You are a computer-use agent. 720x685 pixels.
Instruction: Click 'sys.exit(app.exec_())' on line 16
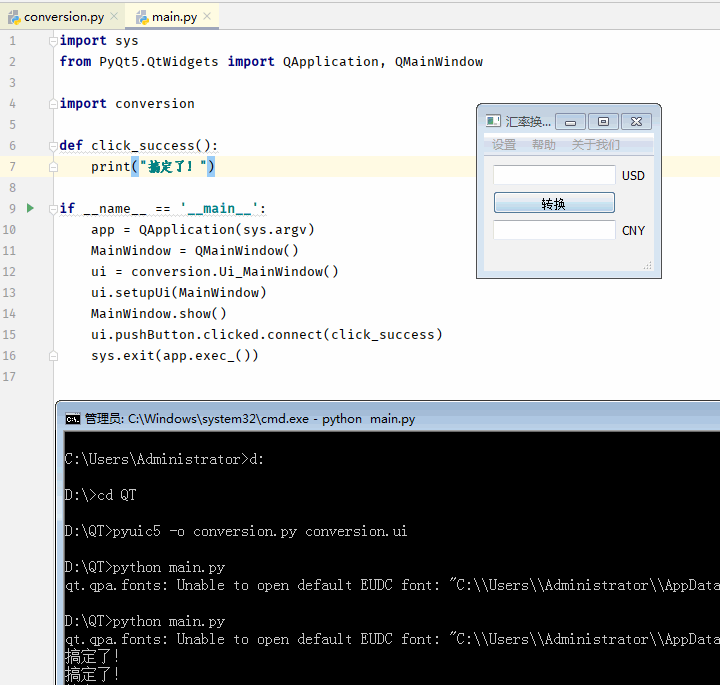tap(174, 356)
